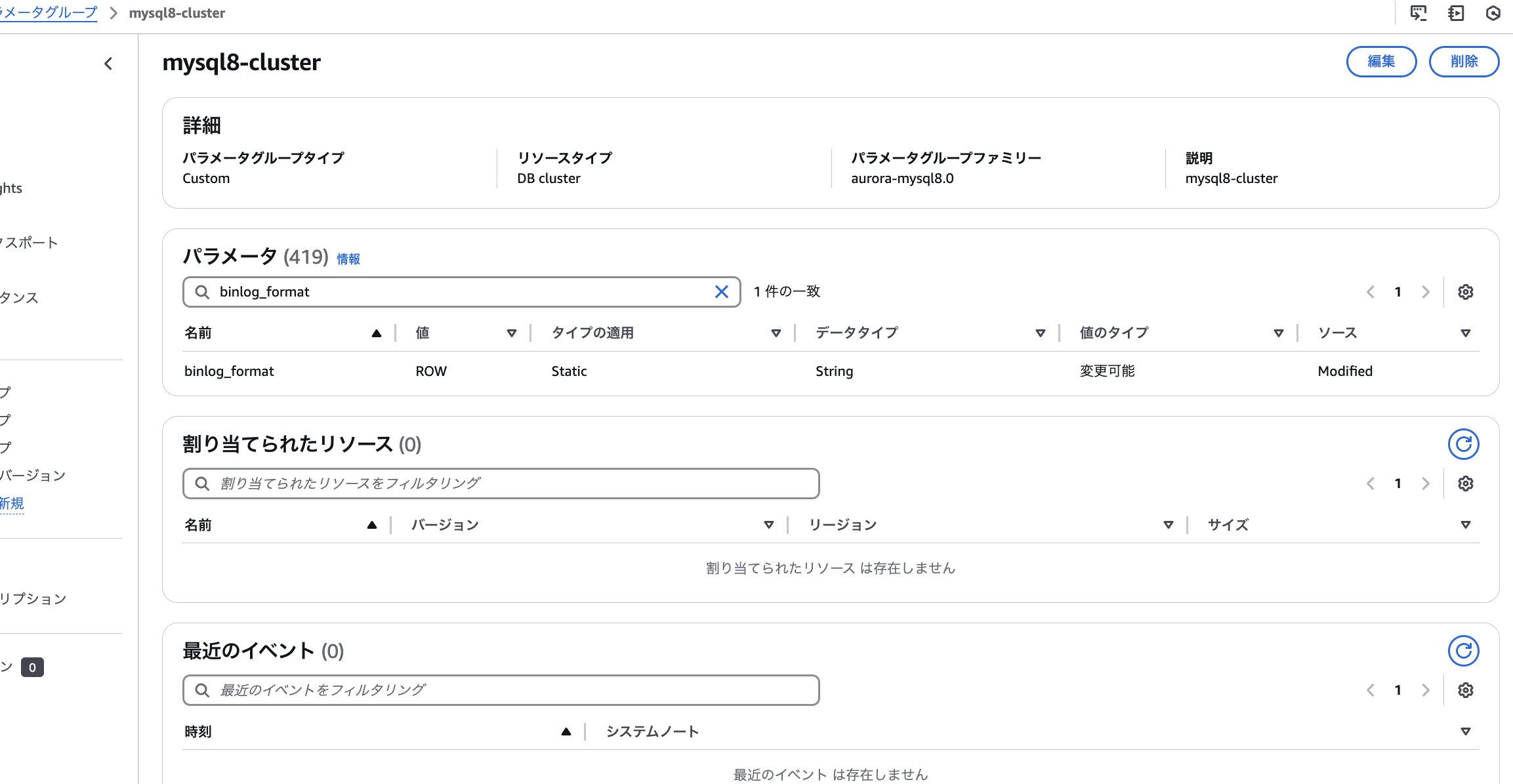The image size is (1513, 784).
Task: Open recent events table settings gear
Action: (x=1465, y=690)
